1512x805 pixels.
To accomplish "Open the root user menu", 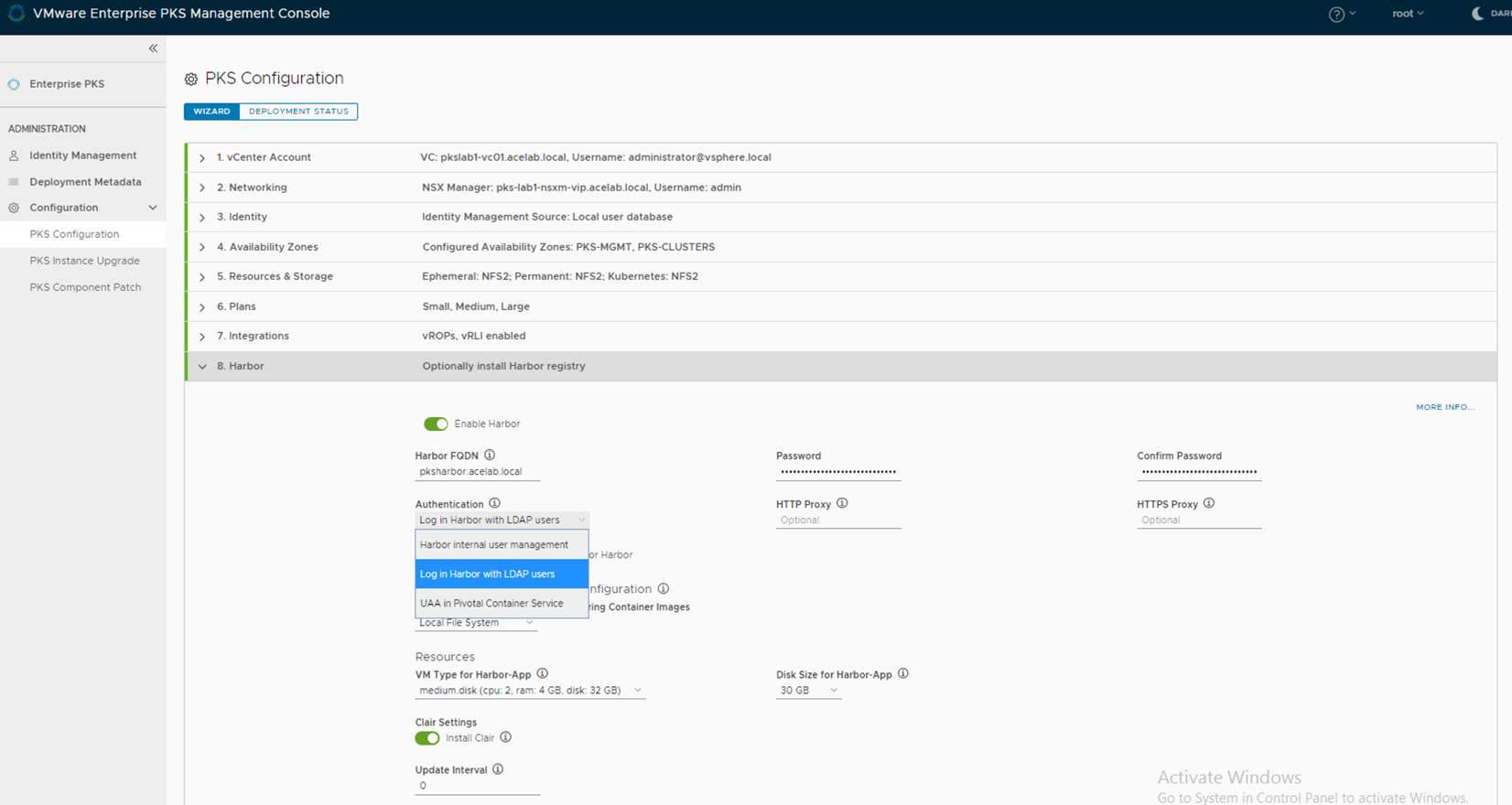I will (x=1408, y=14).
